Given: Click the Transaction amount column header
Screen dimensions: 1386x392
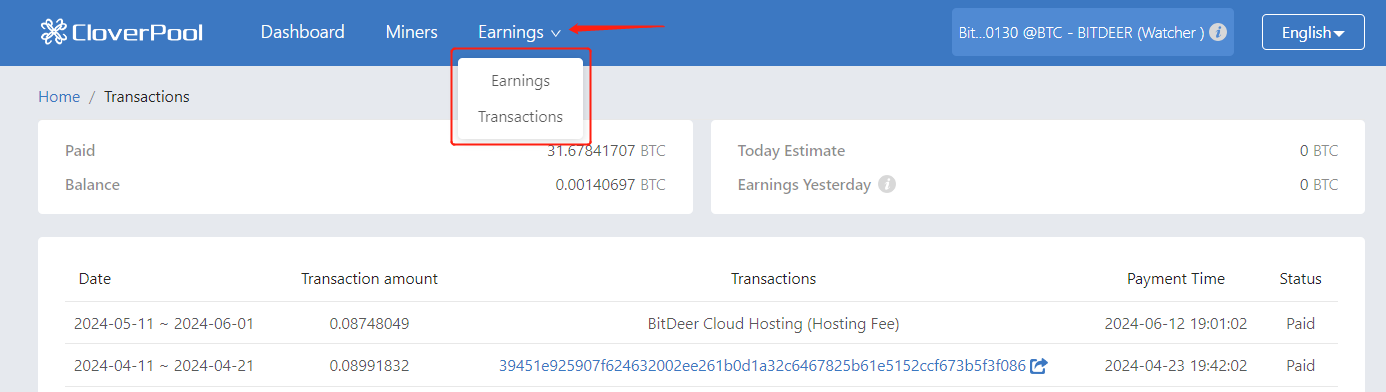Looking at the screenshot, I should point(369,279).
